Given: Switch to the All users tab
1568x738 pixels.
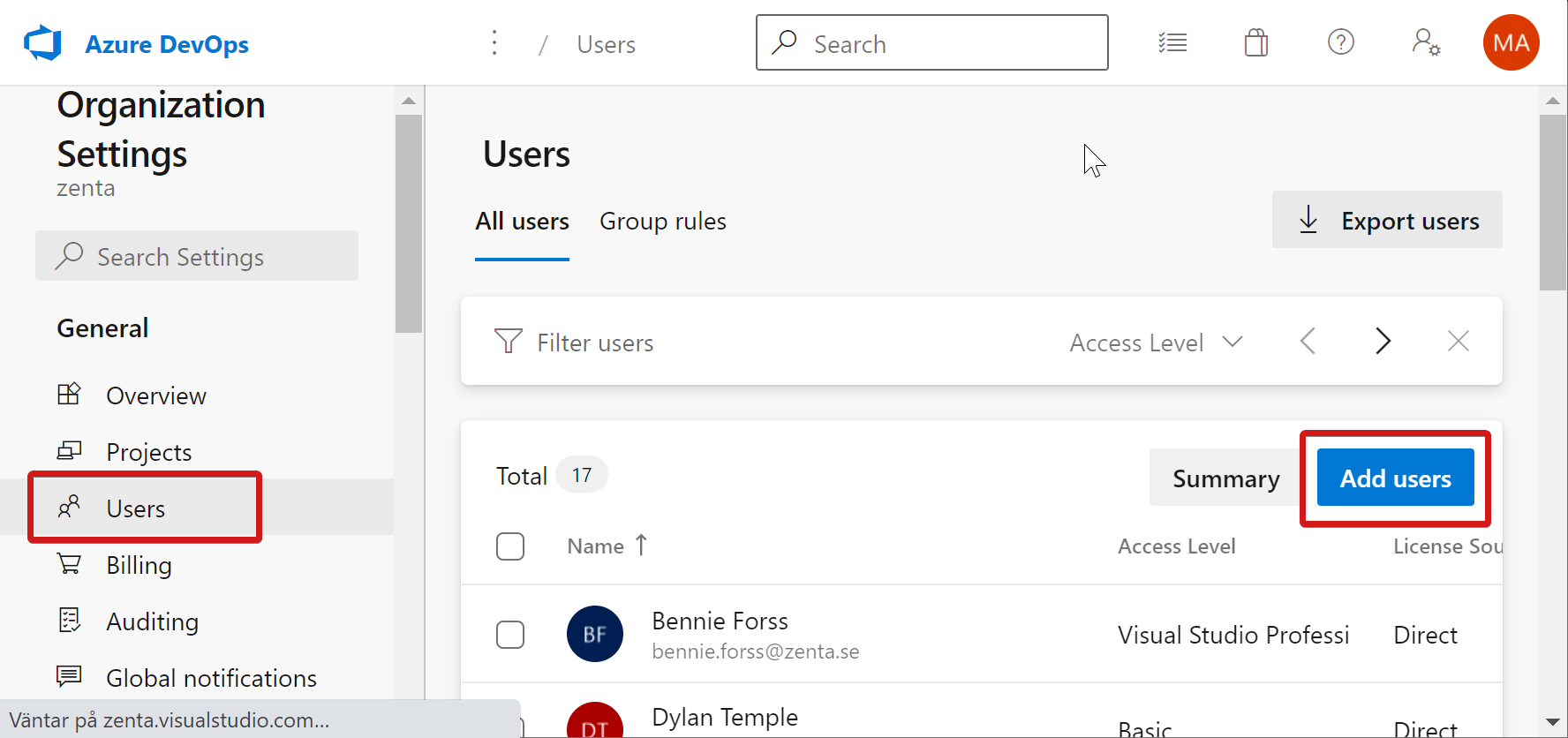Looking at the screenshot, I should pyautogui.click(x=522, y=221).
